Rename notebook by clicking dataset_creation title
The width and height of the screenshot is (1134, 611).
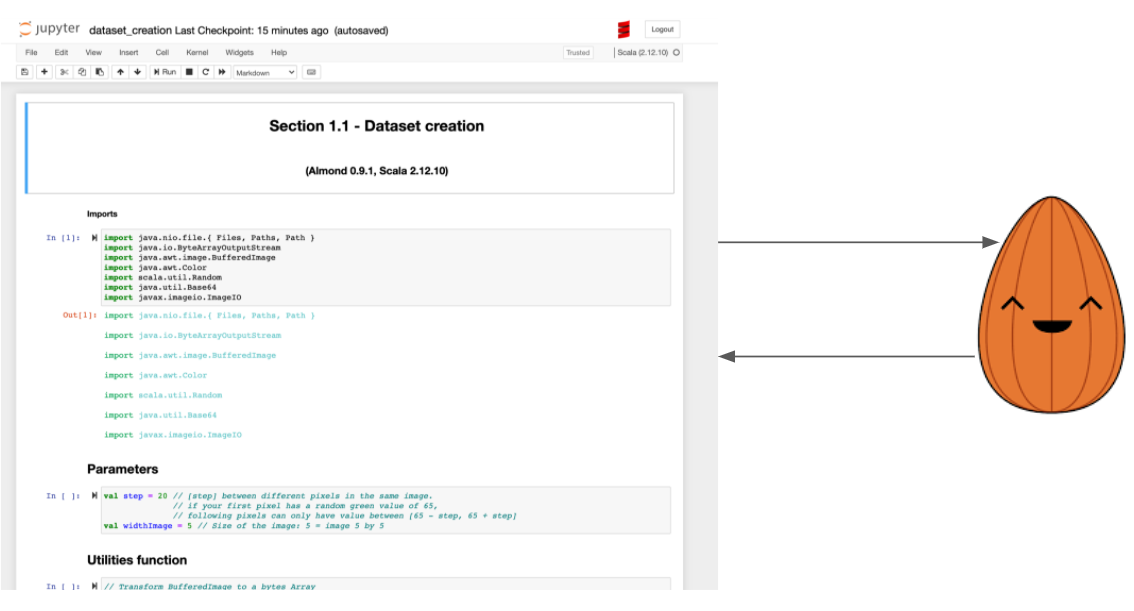pyautogui.click(x=130, y=30)
